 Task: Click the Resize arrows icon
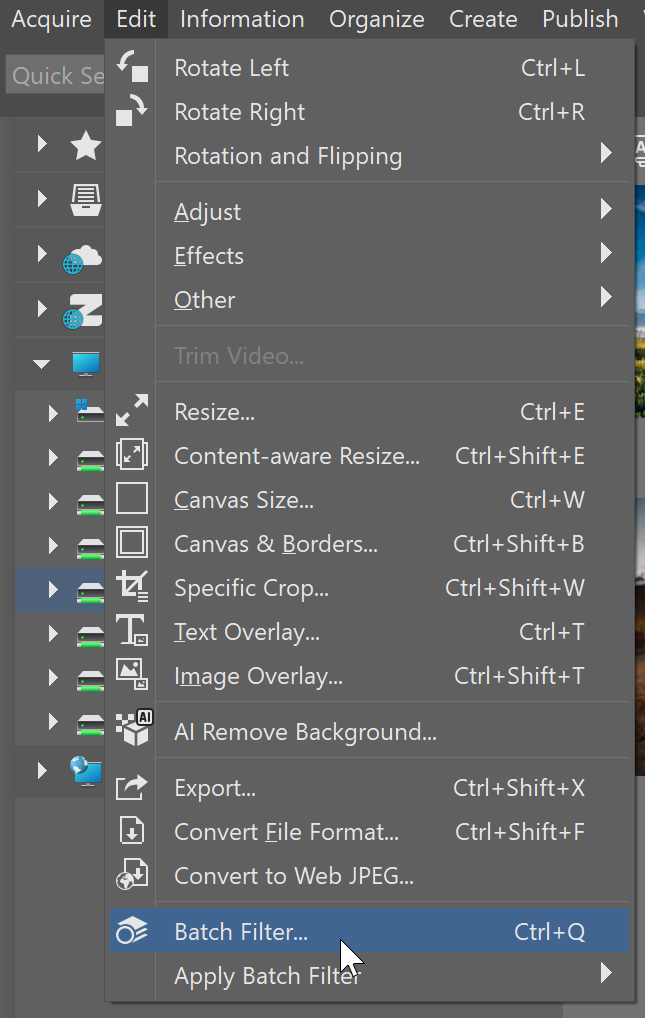[x=132, y=411]
